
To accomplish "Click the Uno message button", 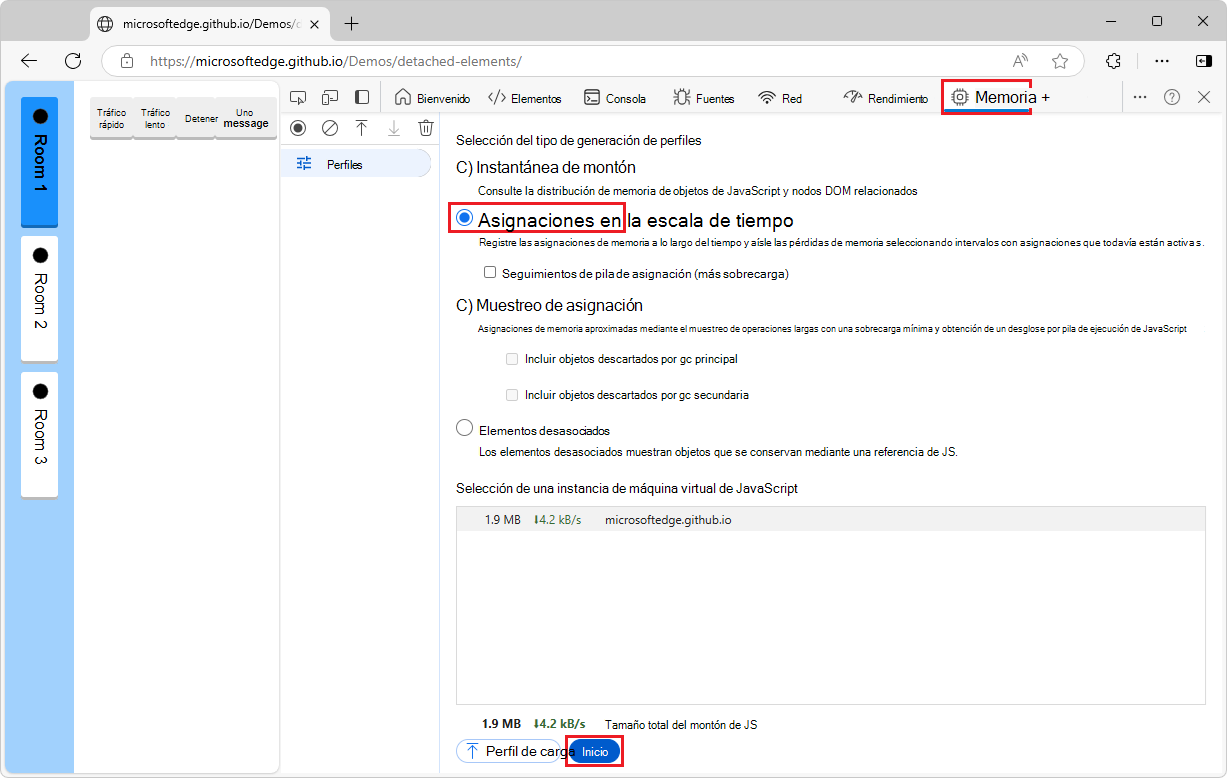I will tap(245, 119).
